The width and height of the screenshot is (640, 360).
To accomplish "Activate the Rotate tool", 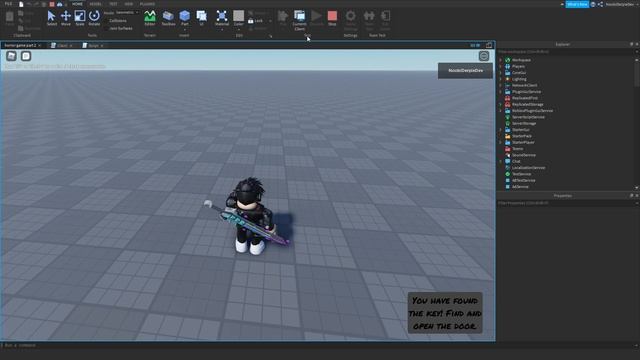I will (x=94, y=18).
